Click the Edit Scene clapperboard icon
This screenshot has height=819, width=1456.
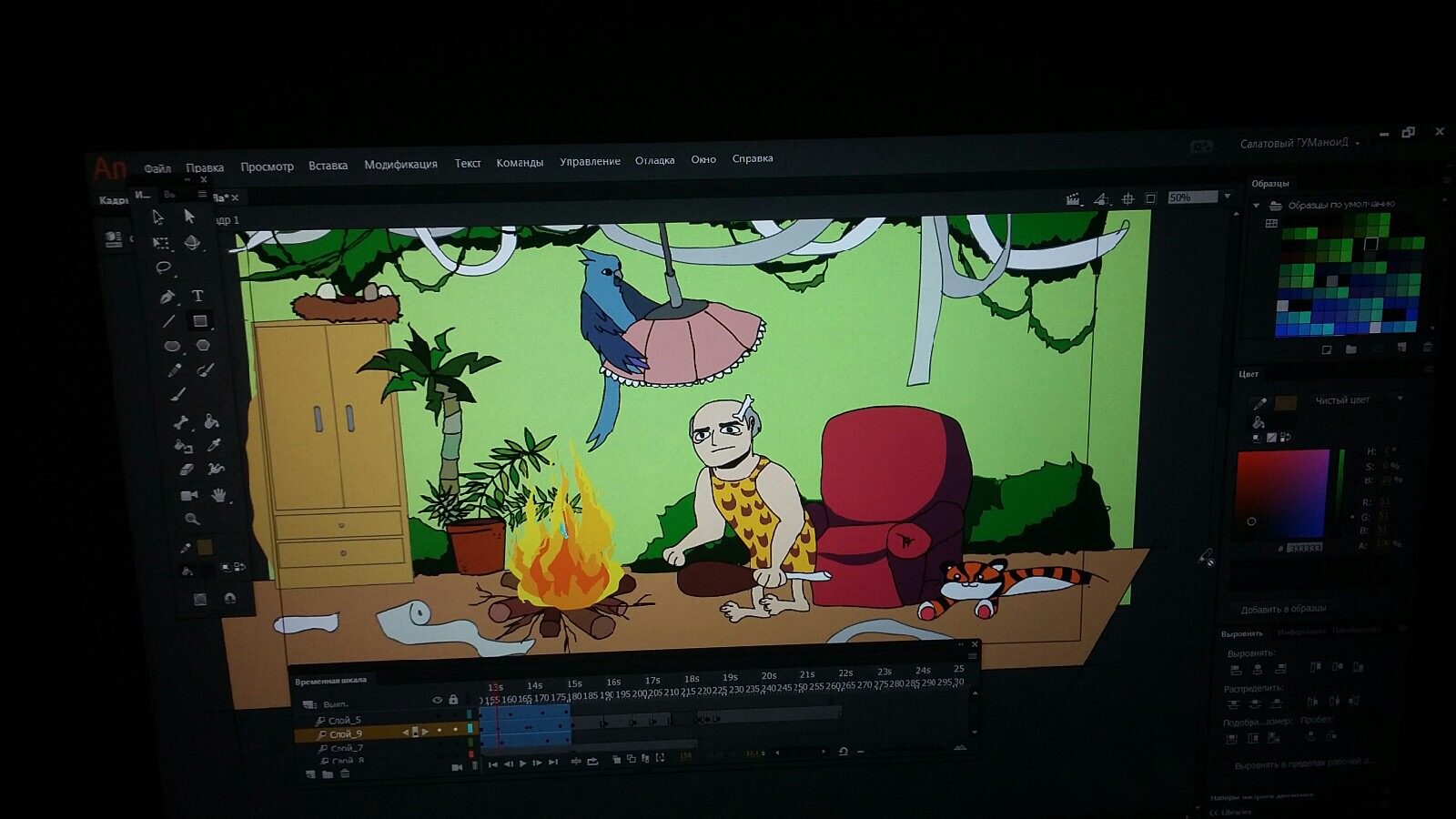pos(1073,199)
